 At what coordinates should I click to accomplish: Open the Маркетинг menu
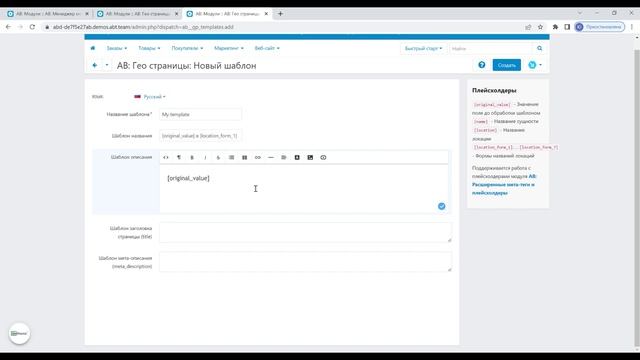click(x=229, y=48)
